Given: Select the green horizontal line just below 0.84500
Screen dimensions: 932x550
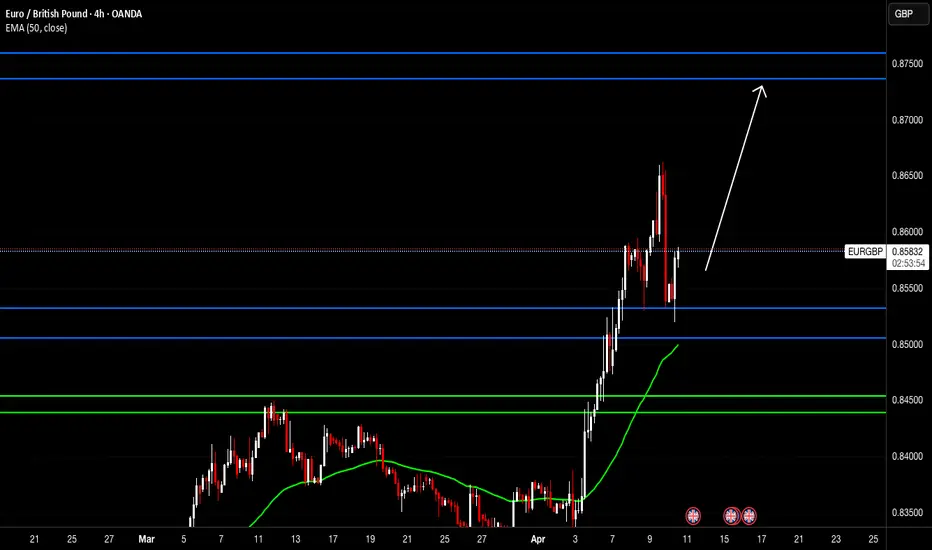Looking at the screenshot, I should pyautogui.click(x=443, y=412).
